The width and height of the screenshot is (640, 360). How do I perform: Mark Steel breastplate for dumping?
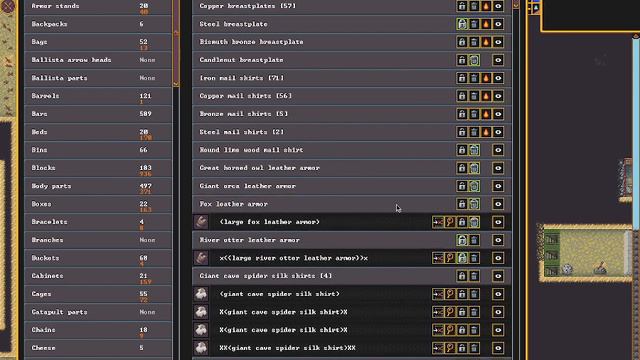474,24
